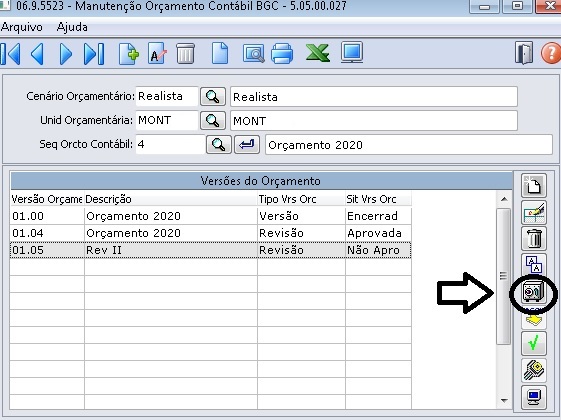The image size is (561, 420).
Task: Search Cenário Orçamentário with magnifier button
Action: 213,97
